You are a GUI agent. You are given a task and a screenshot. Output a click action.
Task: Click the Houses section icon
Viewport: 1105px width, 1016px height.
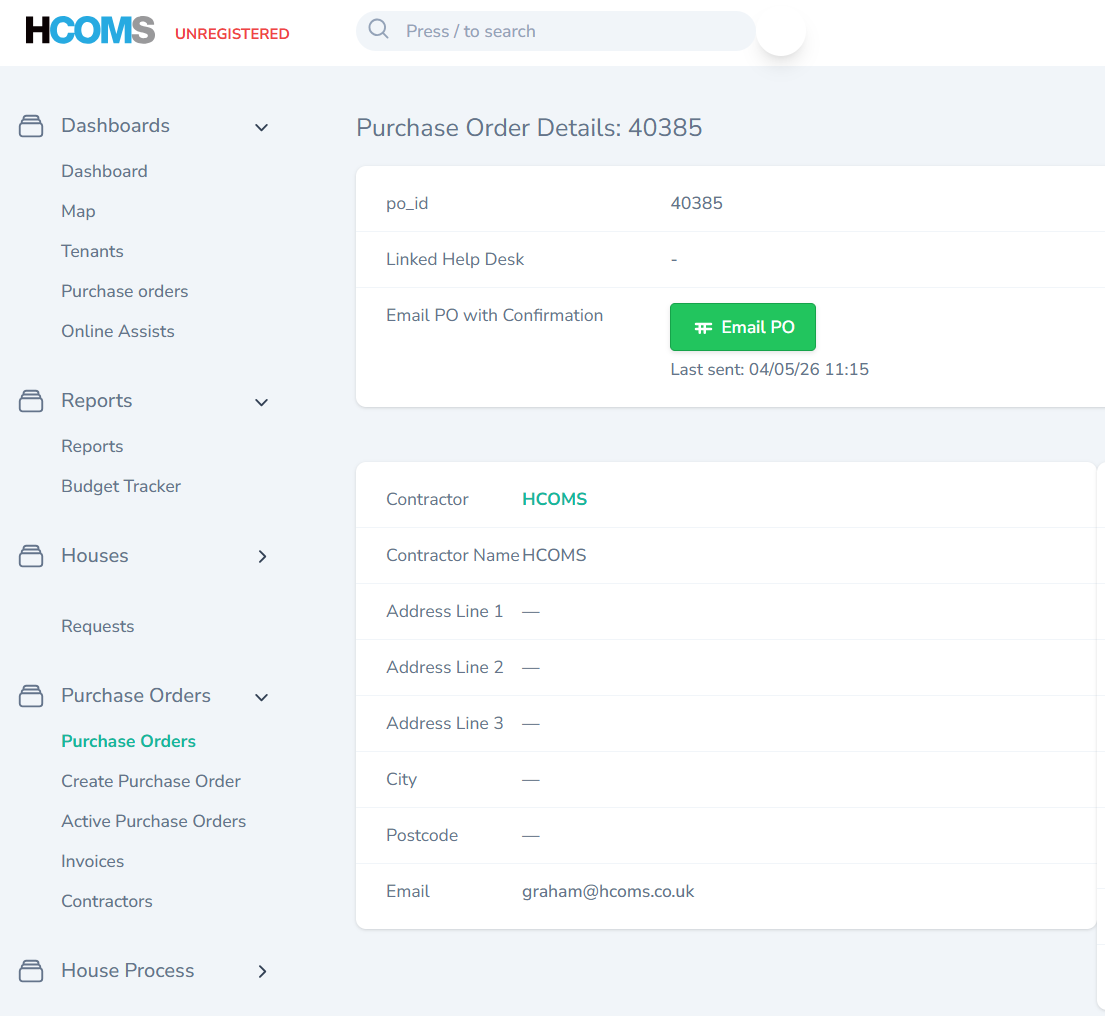(x=31, y=556)
